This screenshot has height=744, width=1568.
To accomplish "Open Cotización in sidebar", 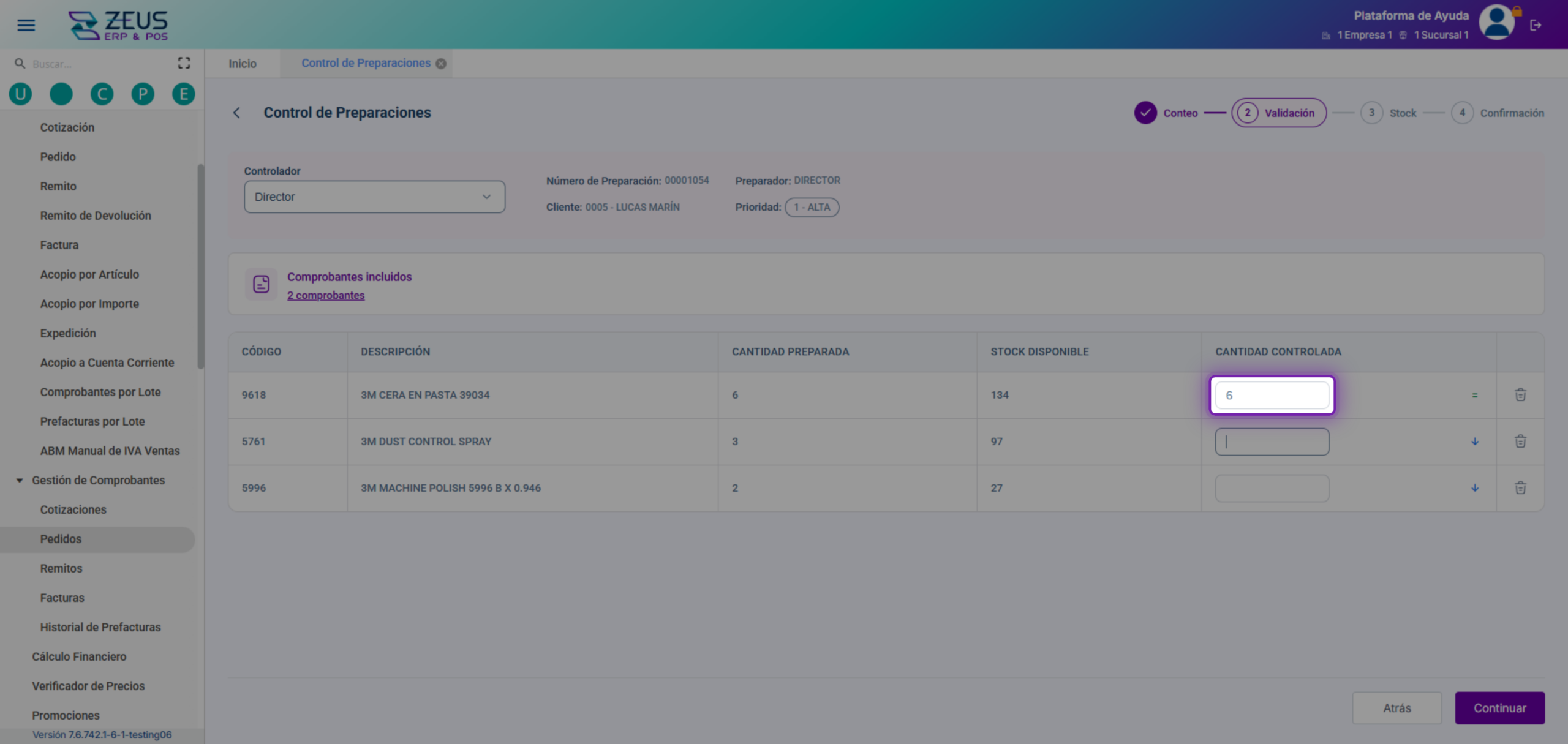I will (67, 127).
